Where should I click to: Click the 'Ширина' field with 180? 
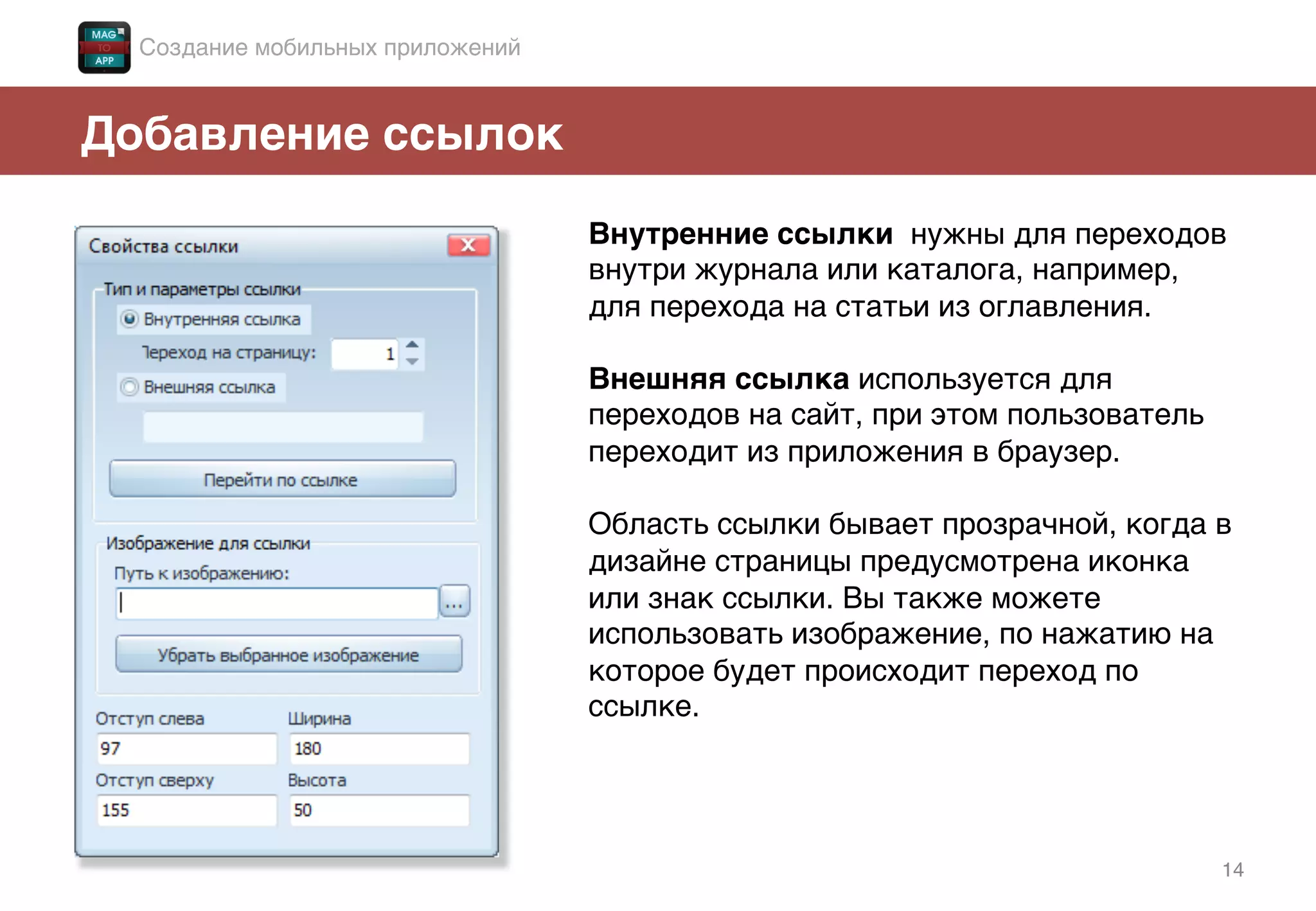pyautogui.click(x=379, y=748)
